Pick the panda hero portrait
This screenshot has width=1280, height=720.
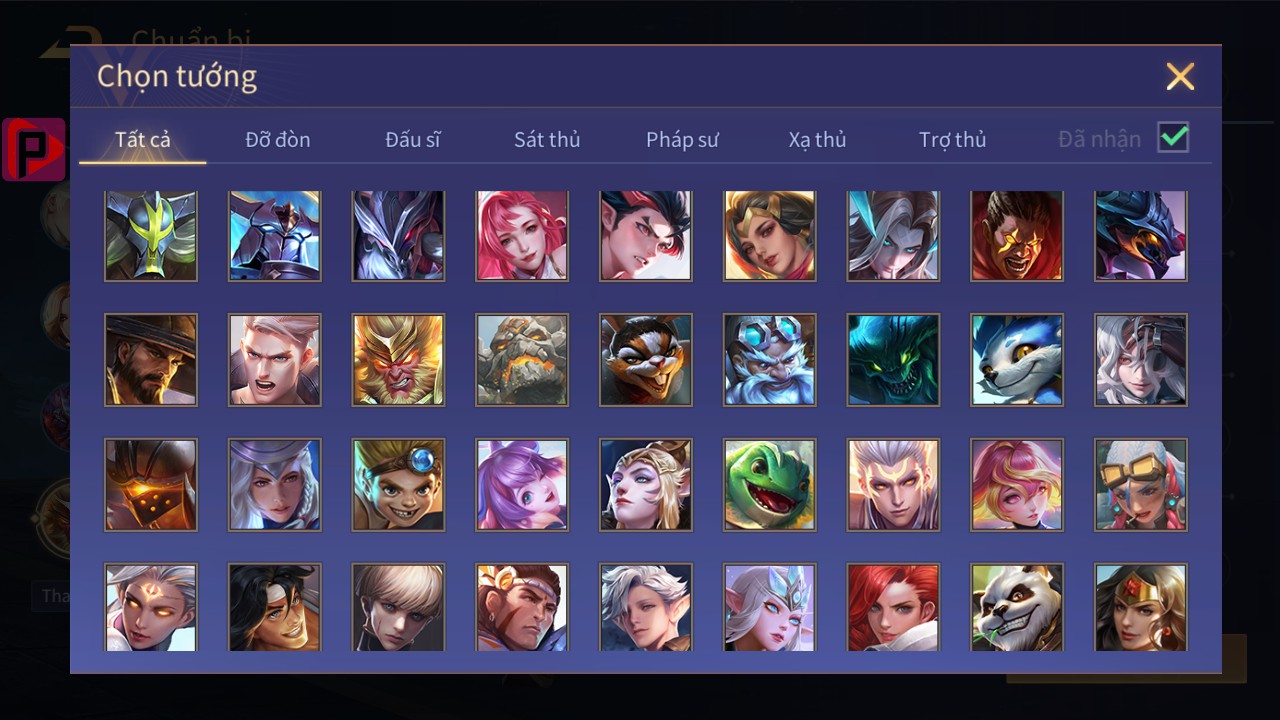[1017, 607]
